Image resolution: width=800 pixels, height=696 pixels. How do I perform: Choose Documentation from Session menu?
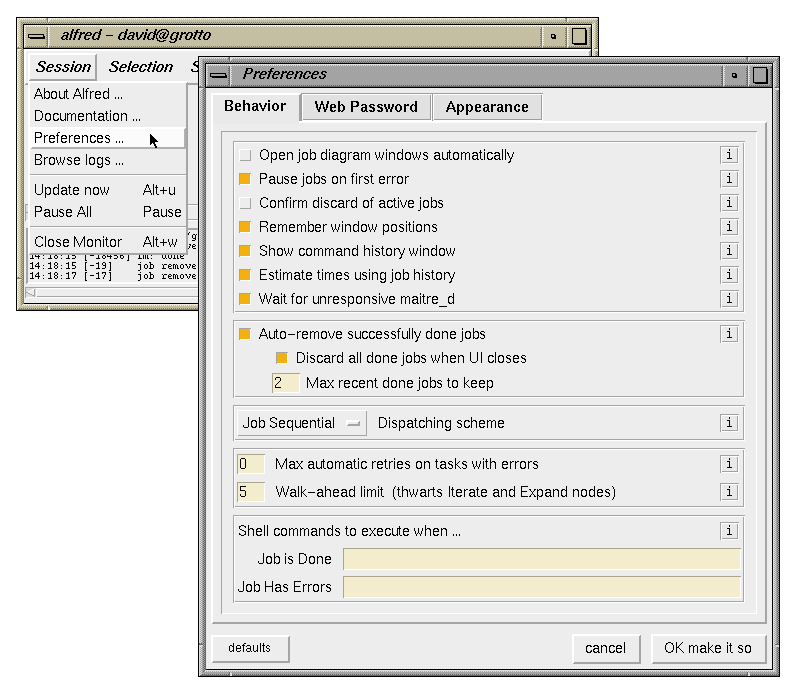point(108,116)
